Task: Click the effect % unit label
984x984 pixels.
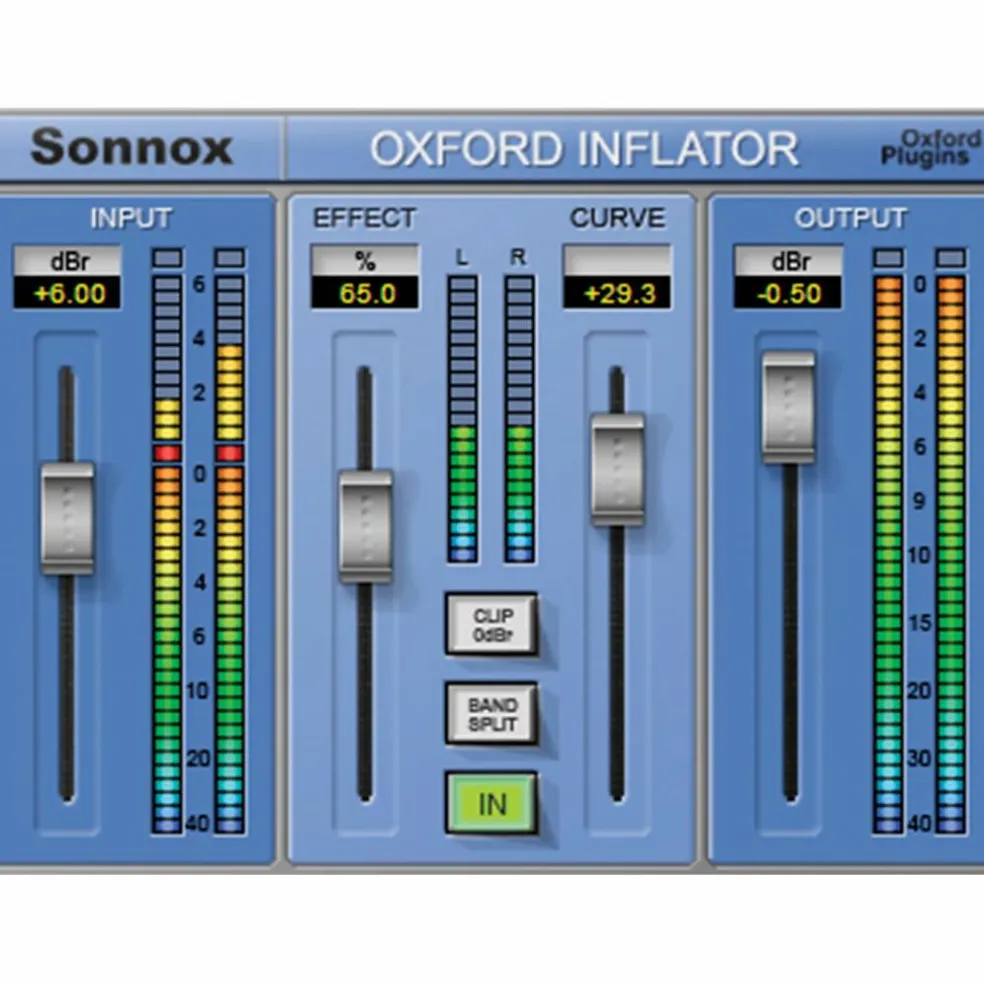Action: point(365,261)
